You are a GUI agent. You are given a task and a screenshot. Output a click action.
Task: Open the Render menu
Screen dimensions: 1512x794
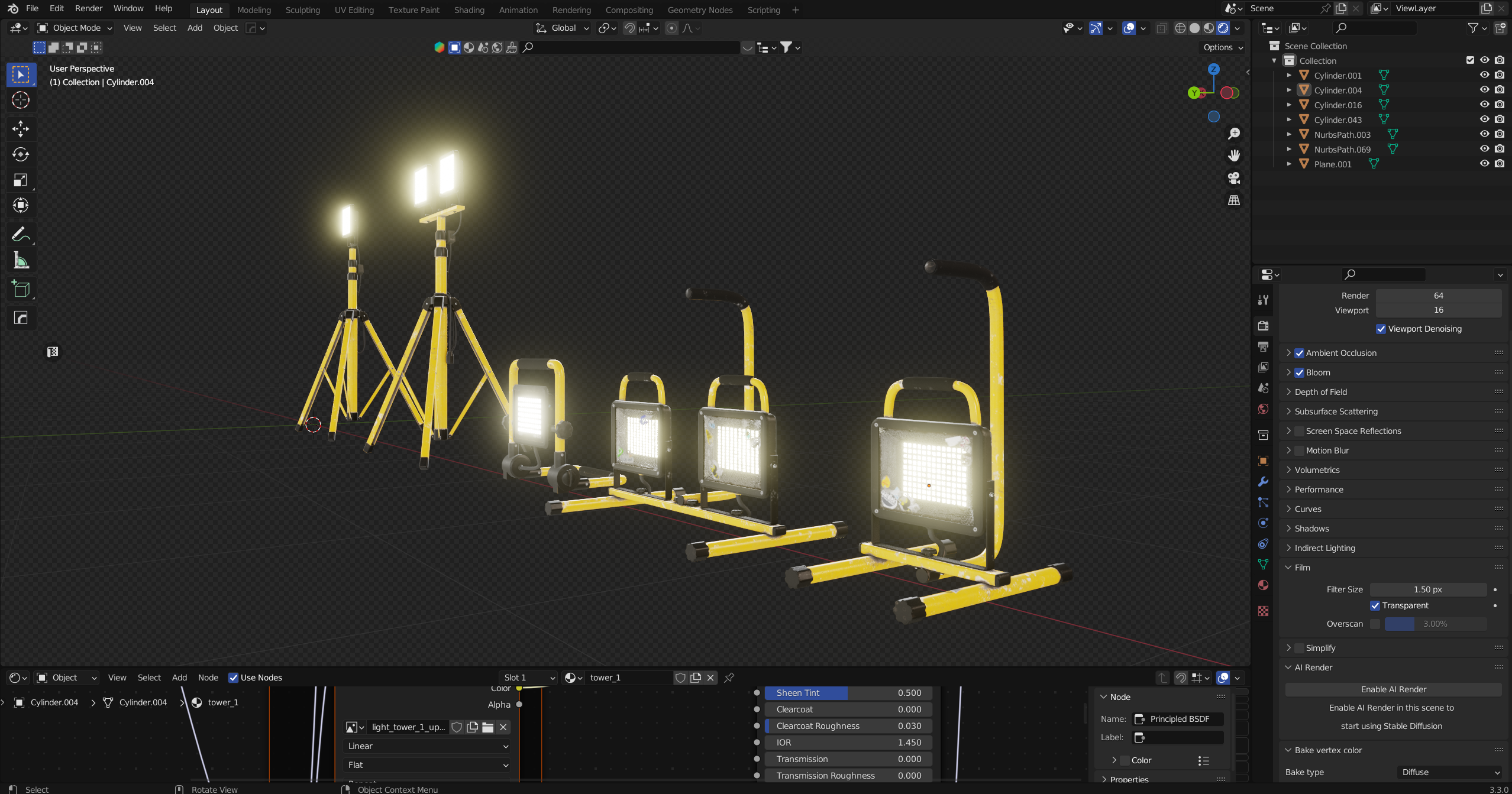(x=89, y=8)
